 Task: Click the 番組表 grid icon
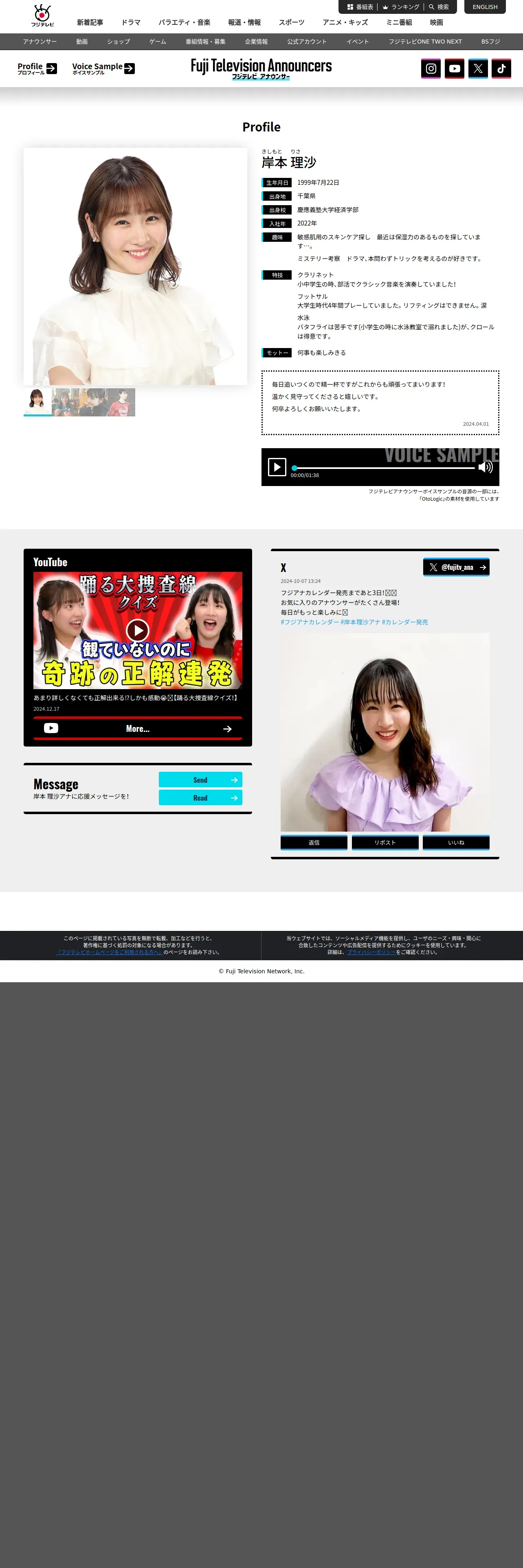click(x=350, y=7)
